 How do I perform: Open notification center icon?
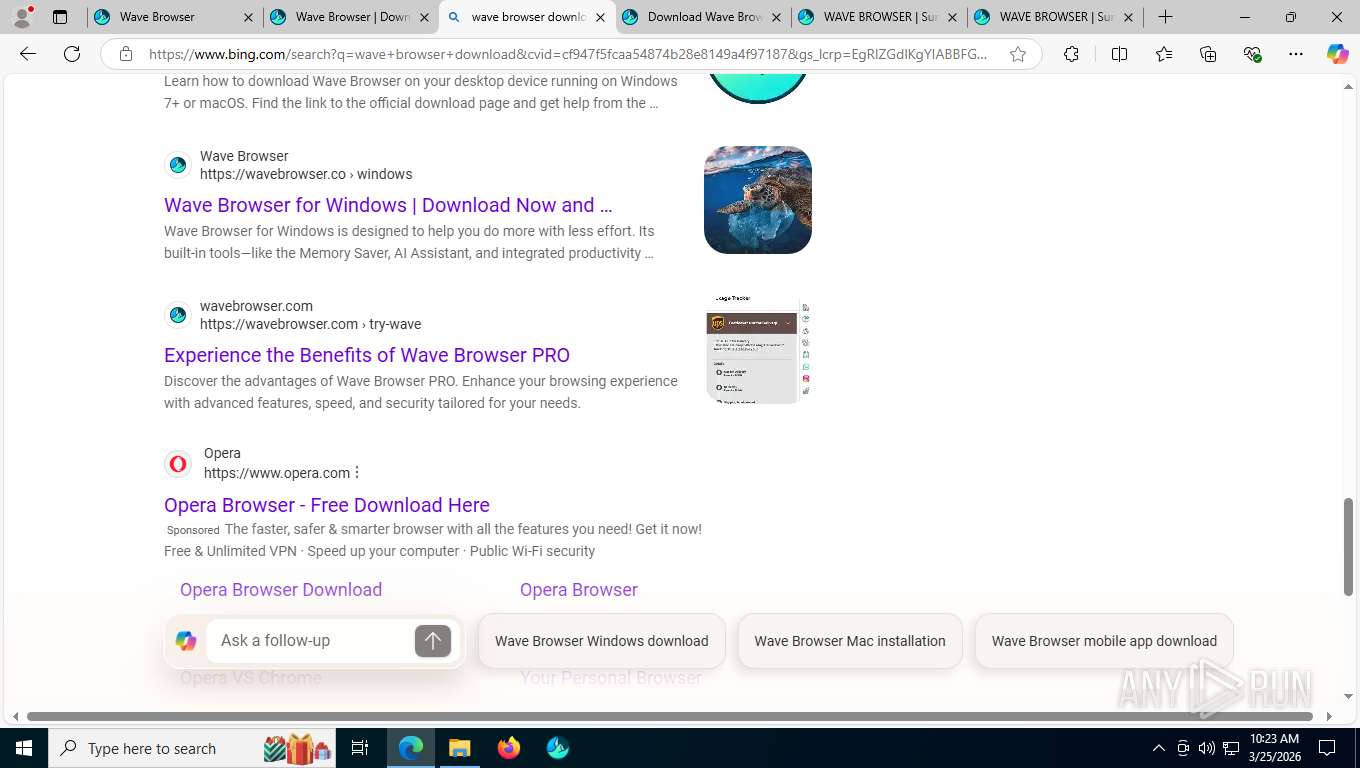[x=1327, y=748]
